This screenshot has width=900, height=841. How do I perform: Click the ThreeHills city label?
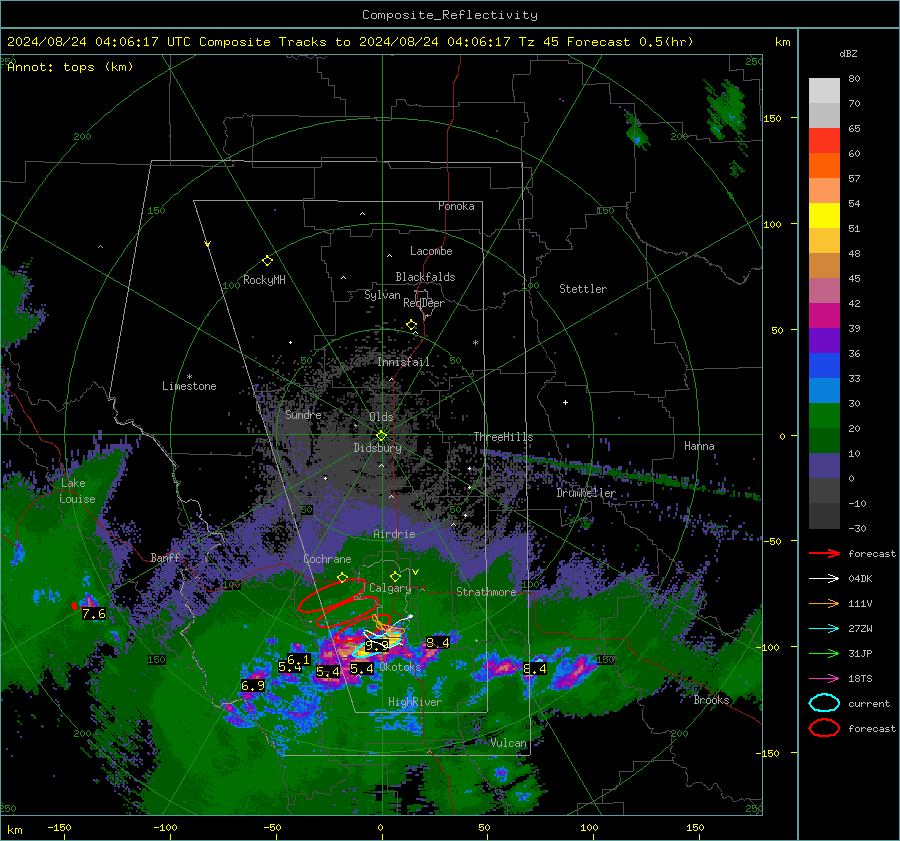coord(503,437)
